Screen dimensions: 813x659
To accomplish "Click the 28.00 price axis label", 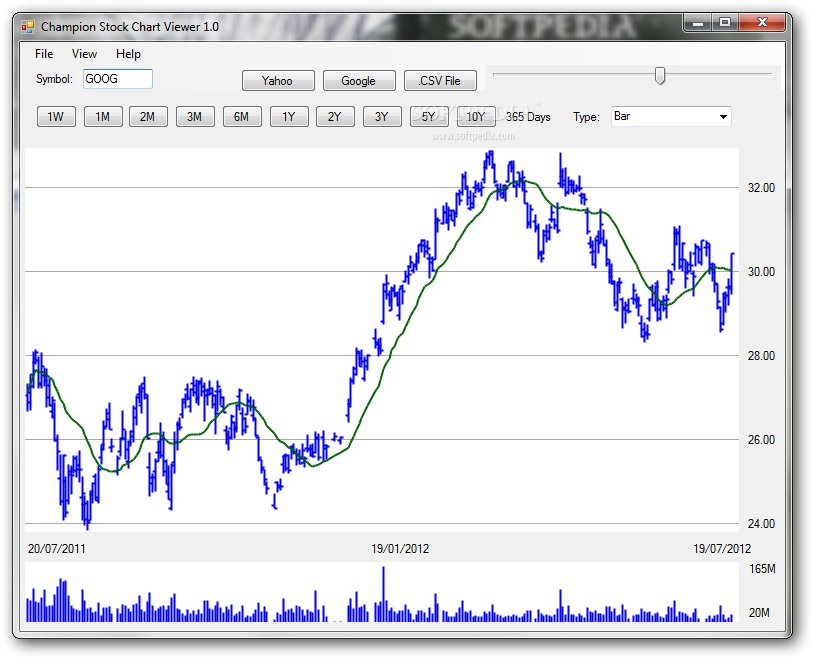I will (761, 356).
